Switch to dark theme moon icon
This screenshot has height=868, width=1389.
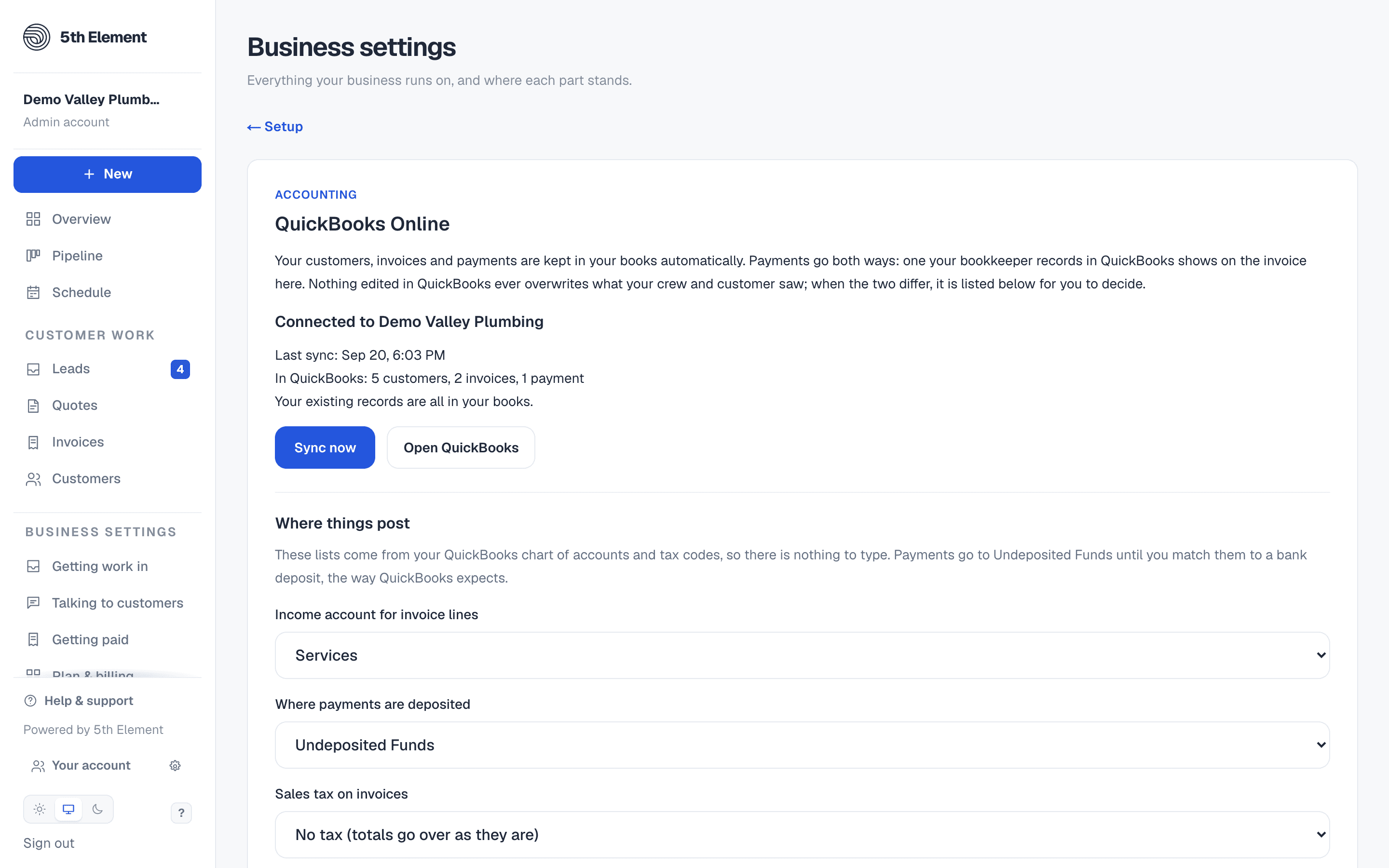(97, 810)
